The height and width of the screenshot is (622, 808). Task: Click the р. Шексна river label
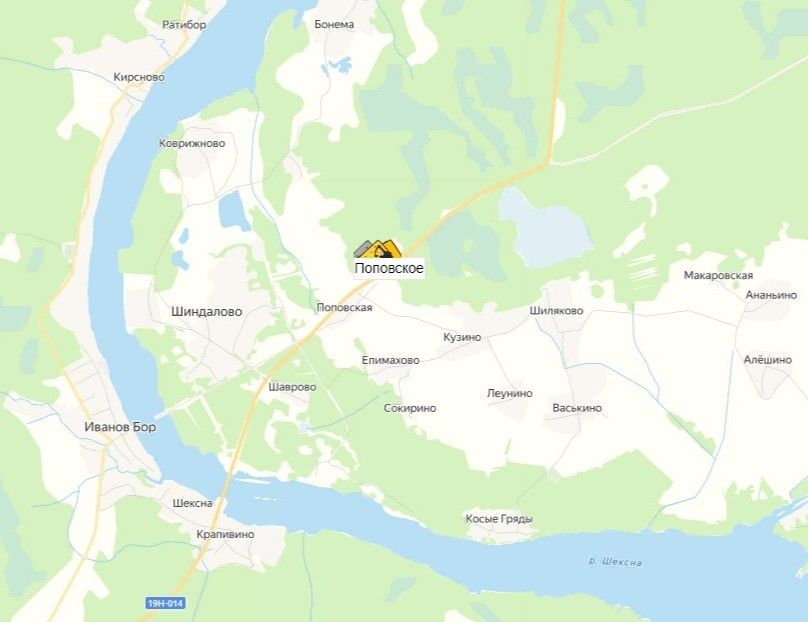[x=615, y=562]
